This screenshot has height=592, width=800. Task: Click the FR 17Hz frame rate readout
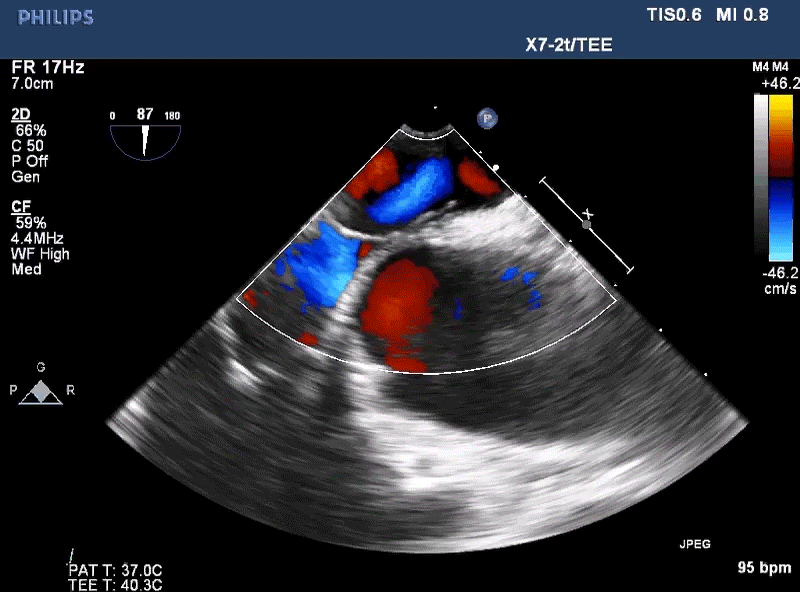[x=47, y=68]
